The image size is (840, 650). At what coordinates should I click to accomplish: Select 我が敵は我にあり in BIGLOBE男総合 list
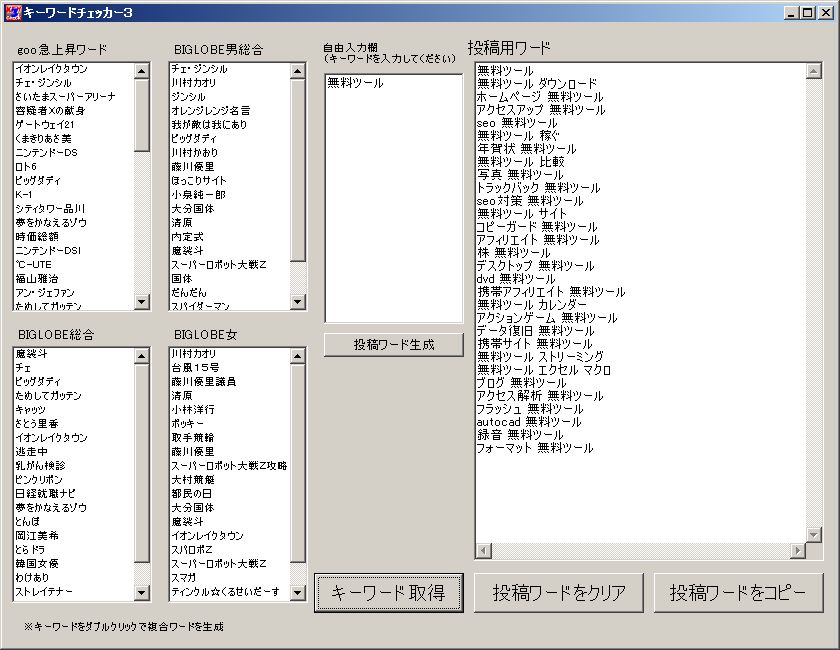[x=209, y=124]
